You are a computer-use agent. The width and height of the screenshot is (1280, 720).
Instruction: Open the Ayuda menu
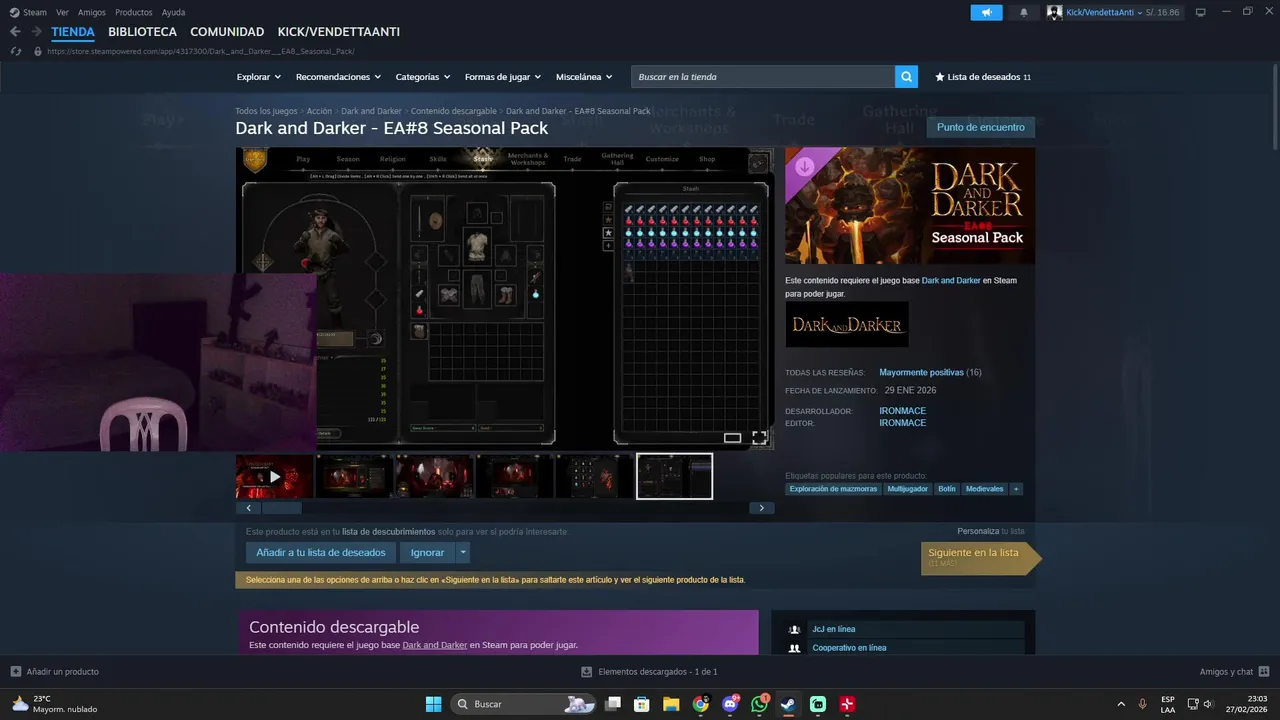[x=173, y=12]
